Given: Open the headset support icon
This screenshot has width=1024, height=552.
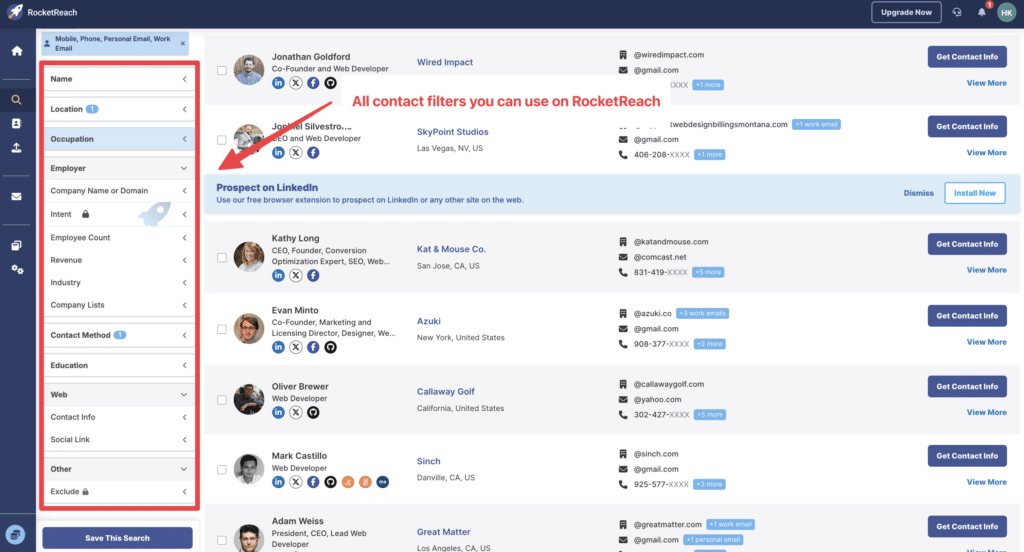Looking at the screenshot, I should point(957,12).
